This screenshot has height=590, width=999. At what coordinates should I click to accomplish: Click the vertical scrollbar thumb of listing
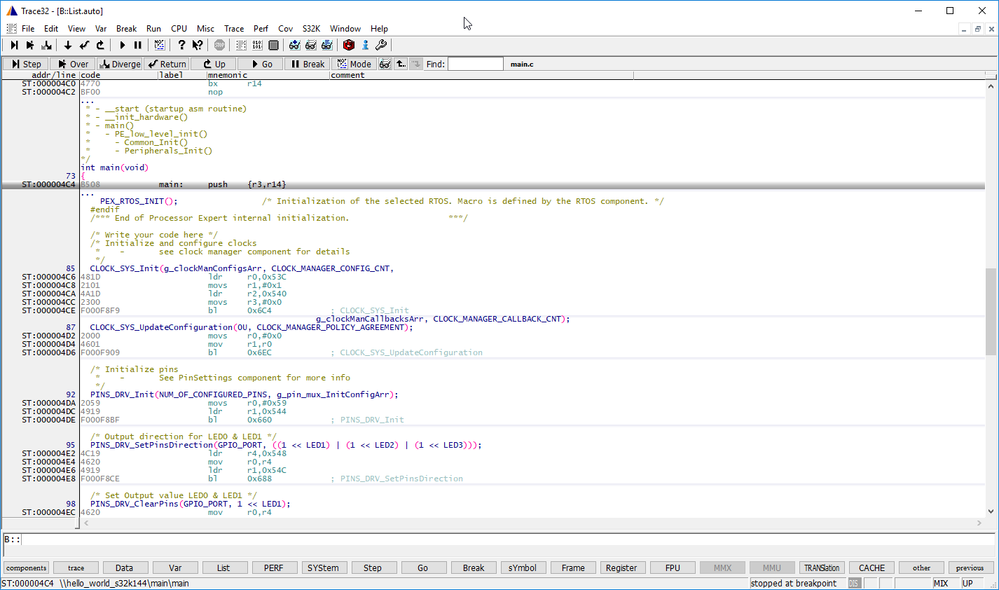pyautogui.click(x=990, y=311)
